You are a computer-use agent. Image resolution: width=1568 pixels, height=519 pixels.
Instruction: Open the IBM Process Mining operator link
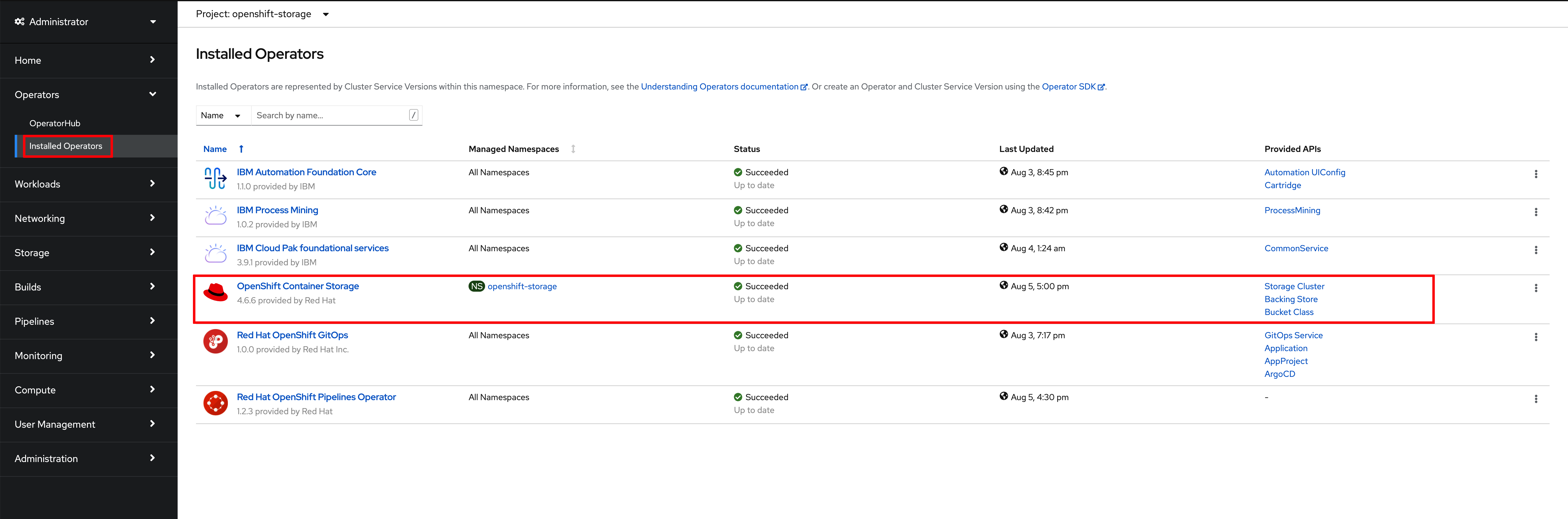[277, 210]
